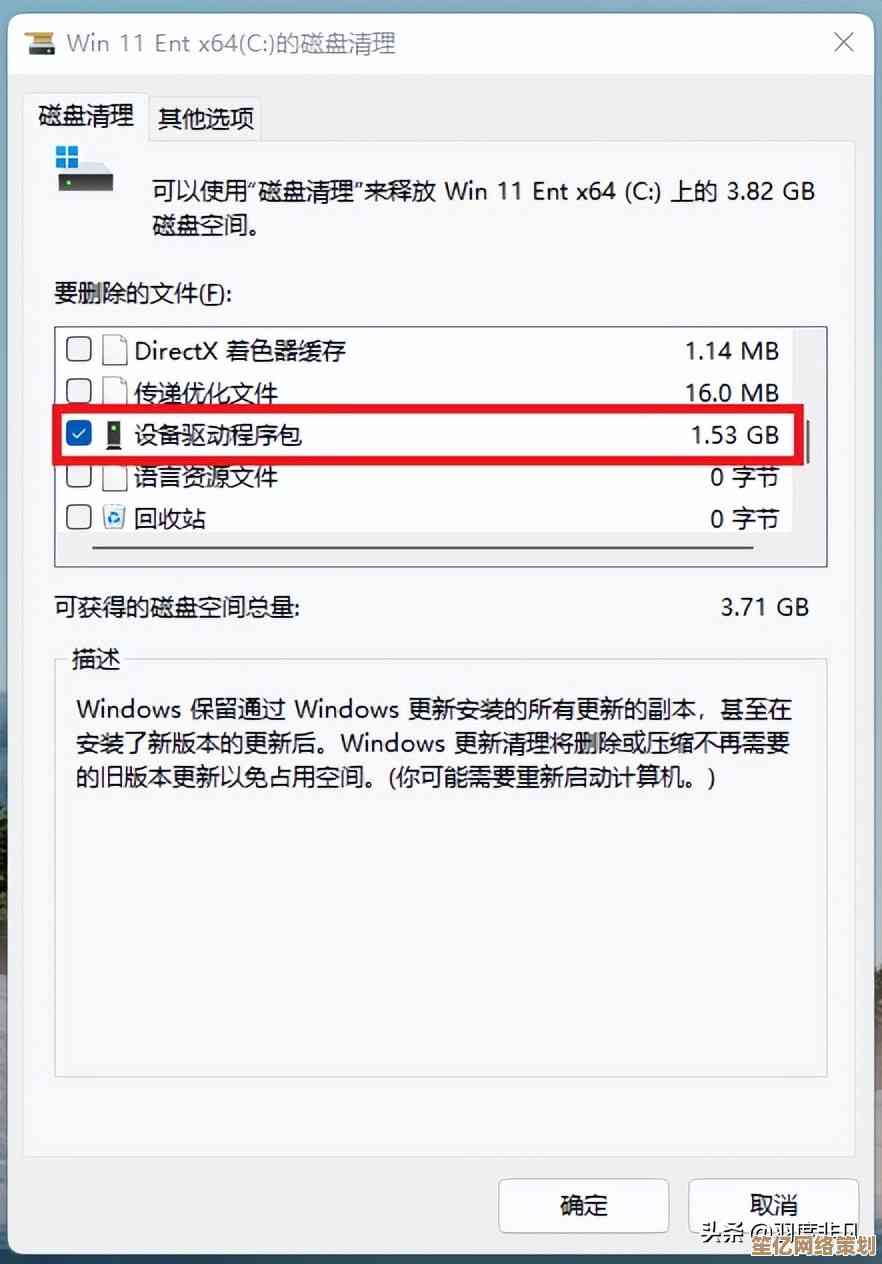This screenshot has height=1264, width=882.
Task: Select the 传递优化文件 file icon
Action: pyautogui.click(x=116, y=392)
